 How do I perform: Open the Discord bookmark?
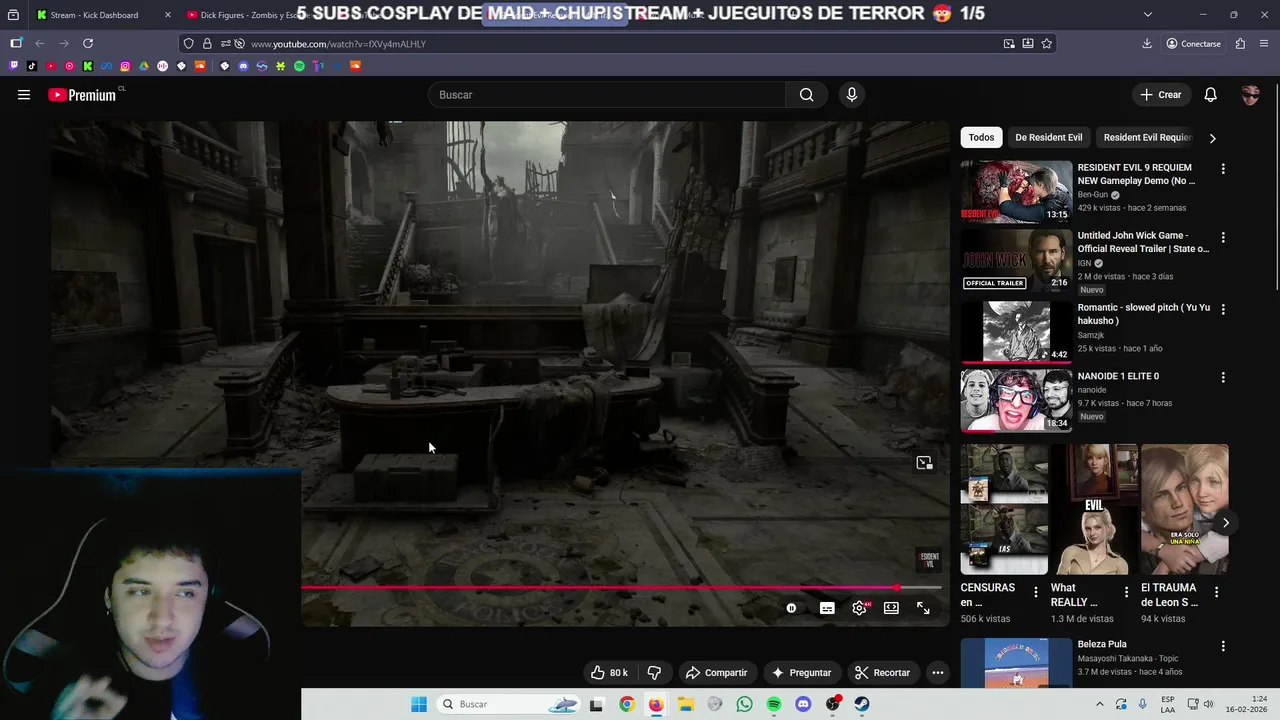point(243,66)
